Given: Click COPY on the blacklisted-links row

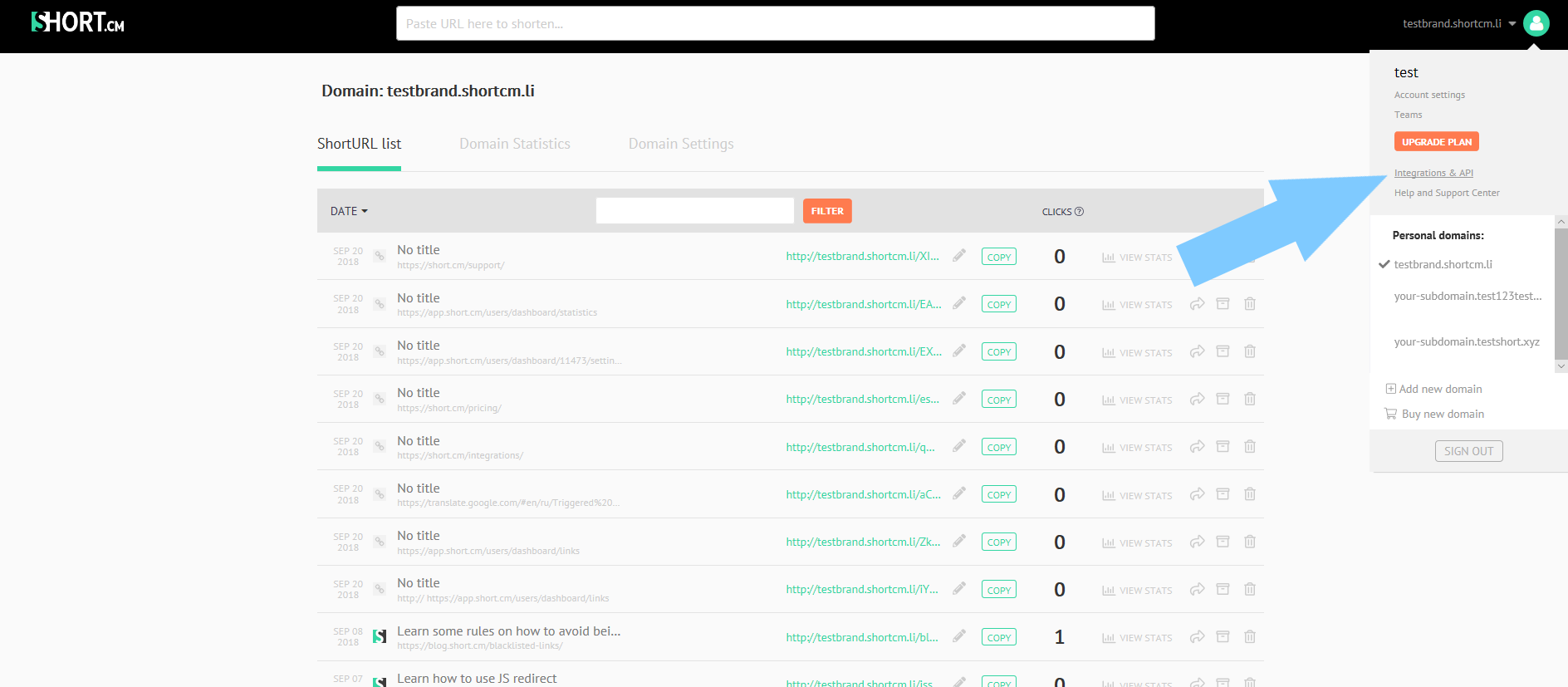Looking at the screenshot, I should (999, 637).
